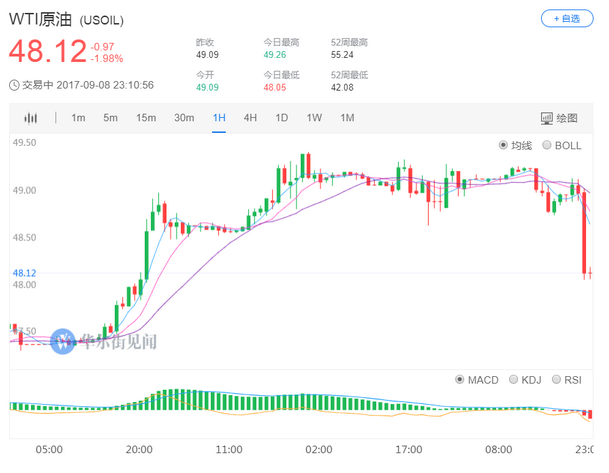The image size is (609, 473).
Task: Switch to the 1D daily tab
Action: (282, 118)
